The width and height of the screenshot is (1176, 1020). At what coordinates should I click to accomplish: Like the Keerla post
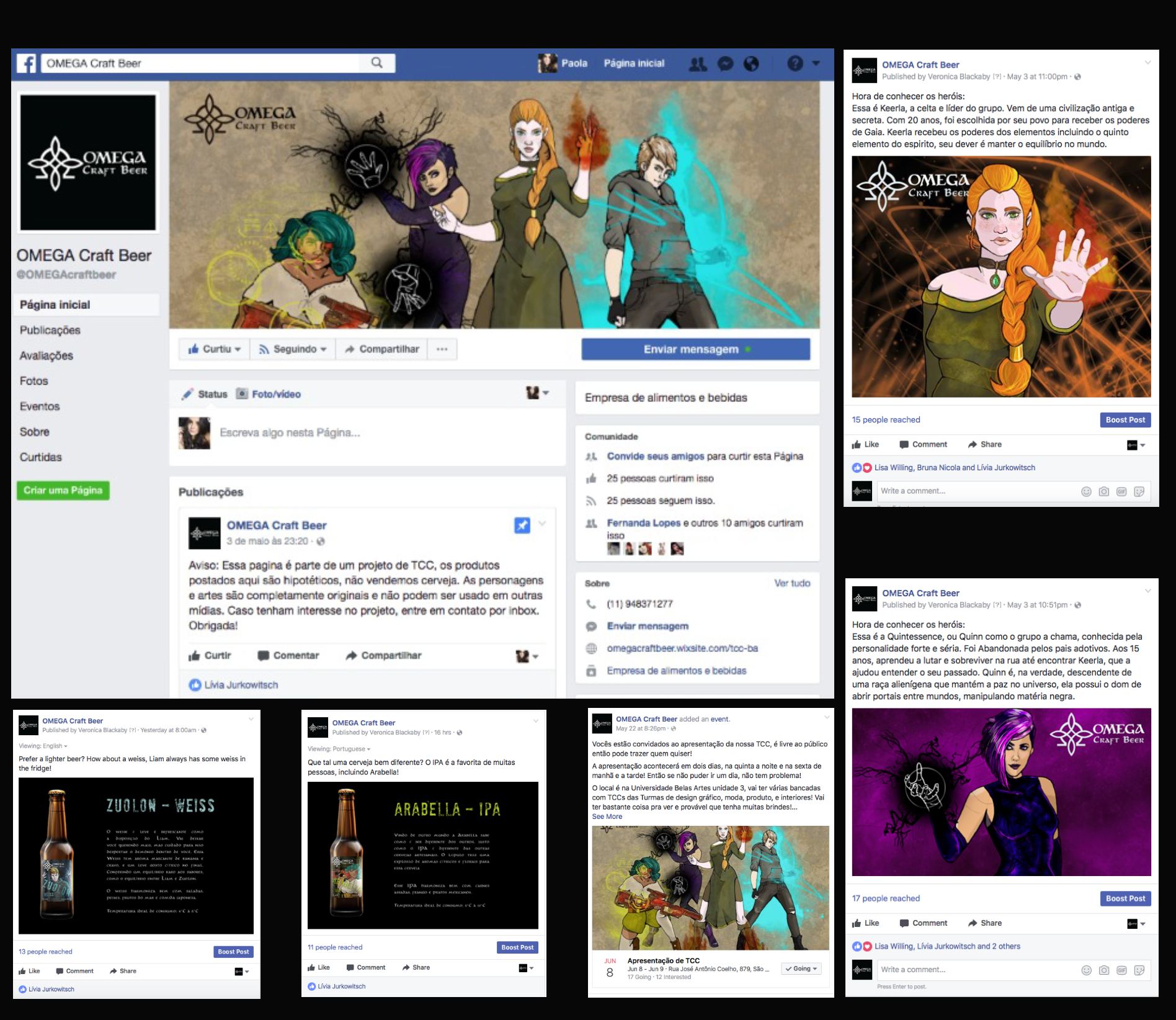coord(865,444)
